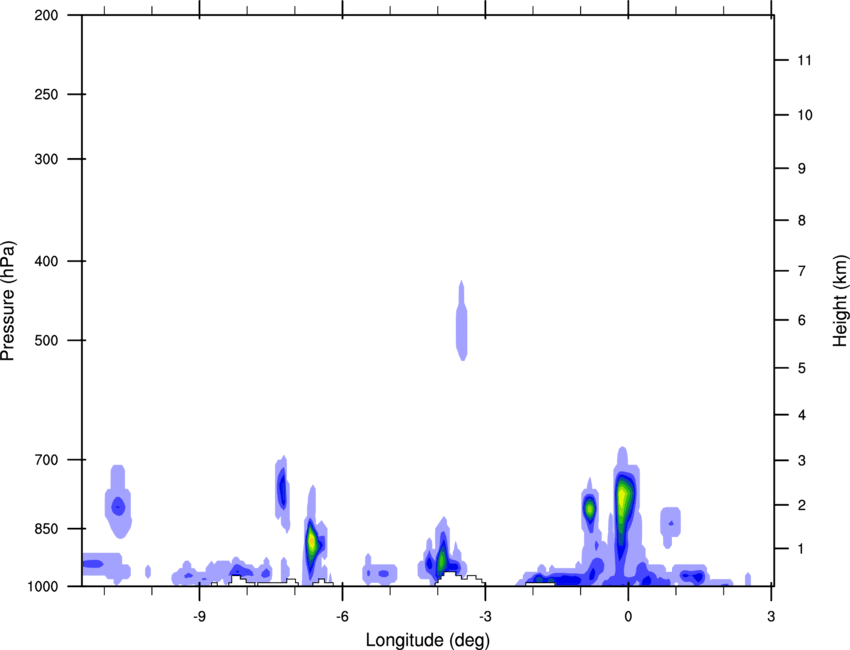The image size is (850, 650).
Task: Click the 10 km height label
Action: [804, 115]
